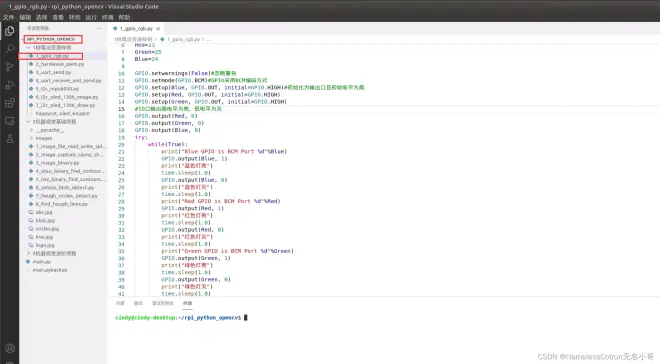Open the Search view in activity bar
Viewport: 660px width, 364px height.
(x=9, y=49)
